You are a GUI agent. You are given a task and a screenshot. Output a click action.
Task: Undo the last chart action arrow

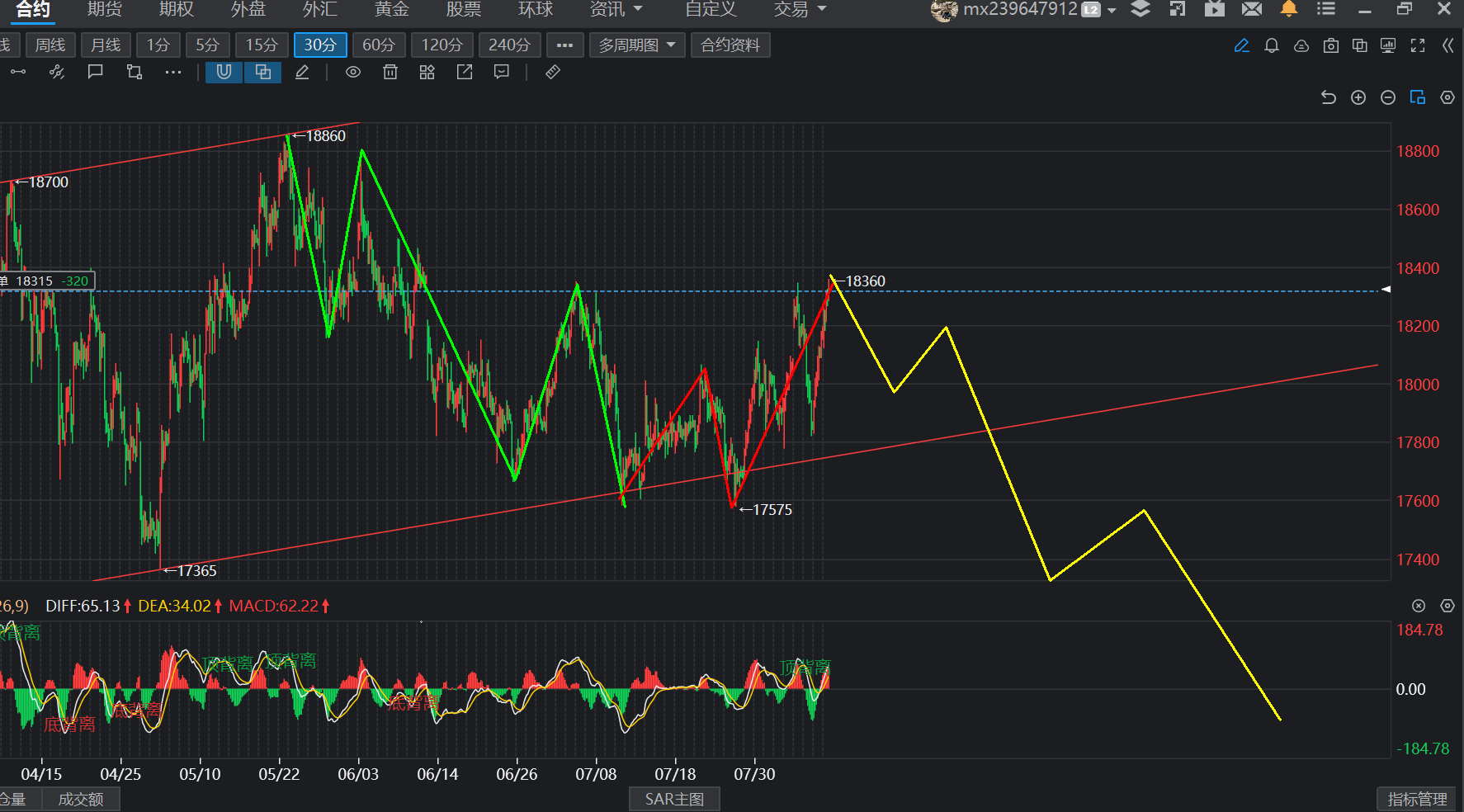(x=1329, y=97)
